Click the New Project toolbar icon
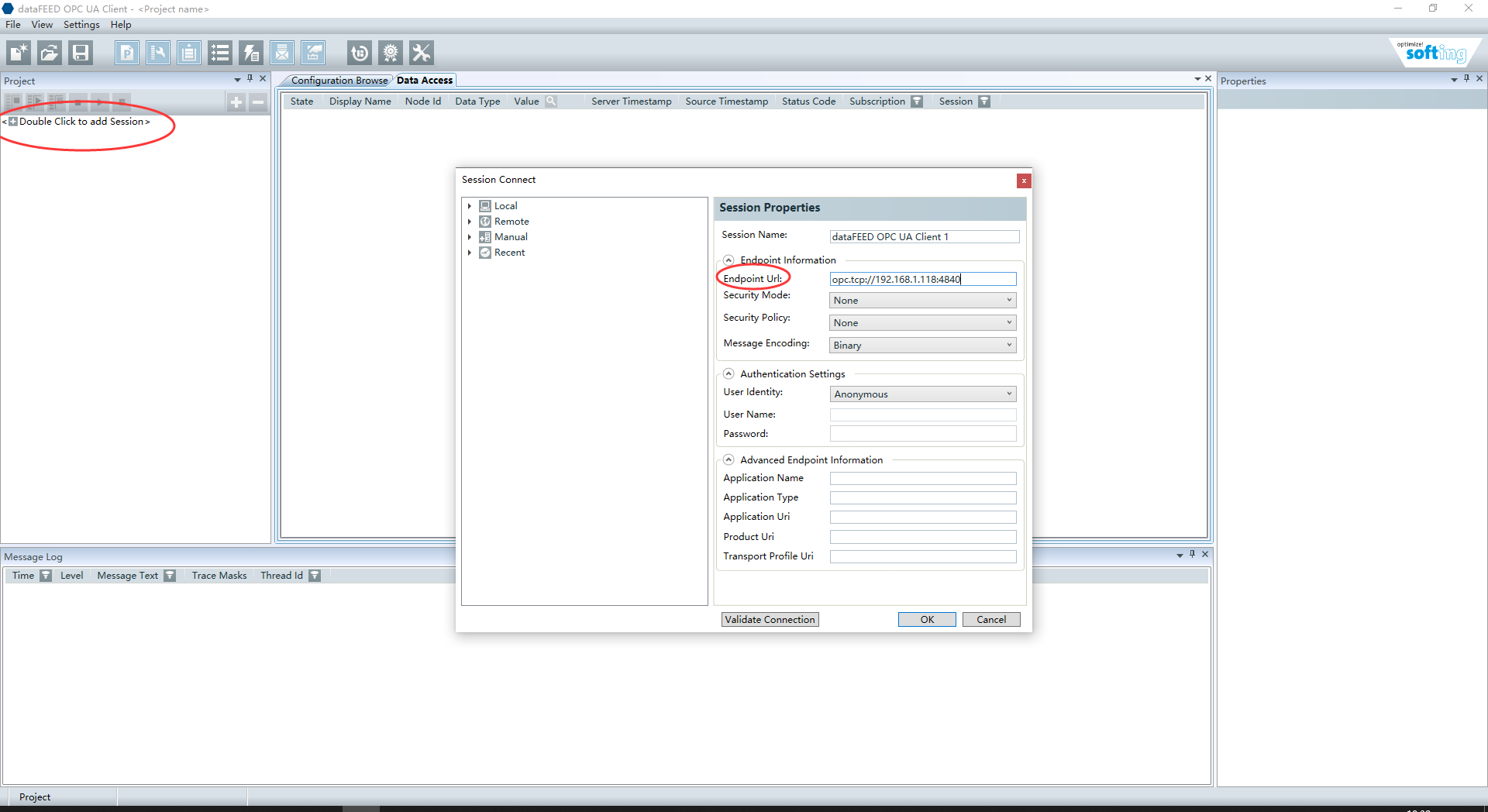 point(19,53)
